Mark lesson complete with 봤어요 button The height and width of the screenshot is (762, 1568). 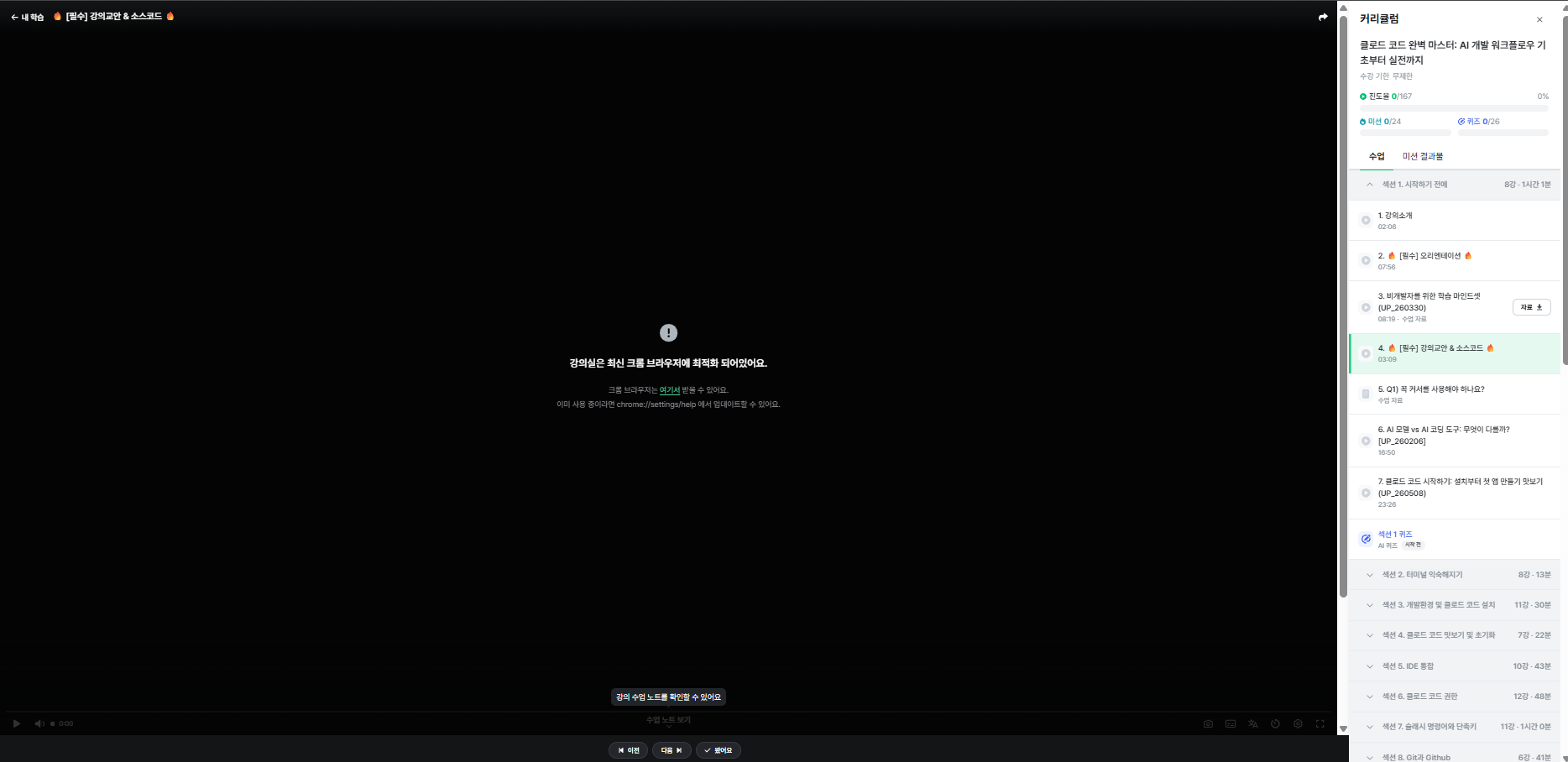(719, 750)
